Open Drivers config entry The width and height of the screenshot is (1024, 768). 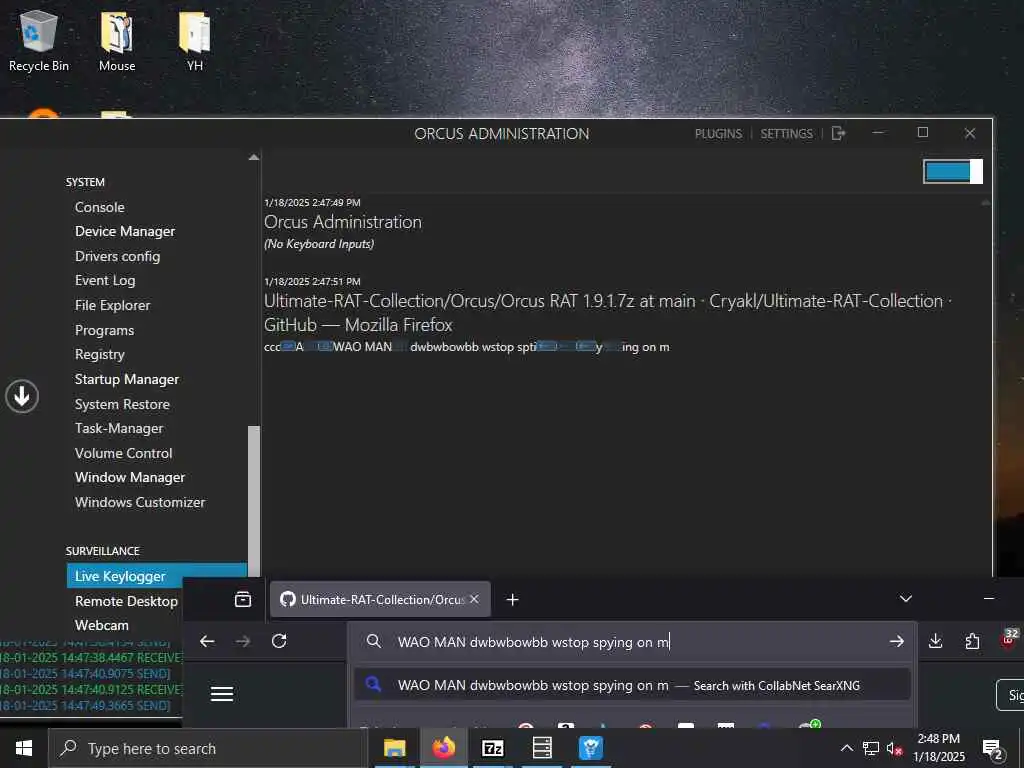(118, 256)
